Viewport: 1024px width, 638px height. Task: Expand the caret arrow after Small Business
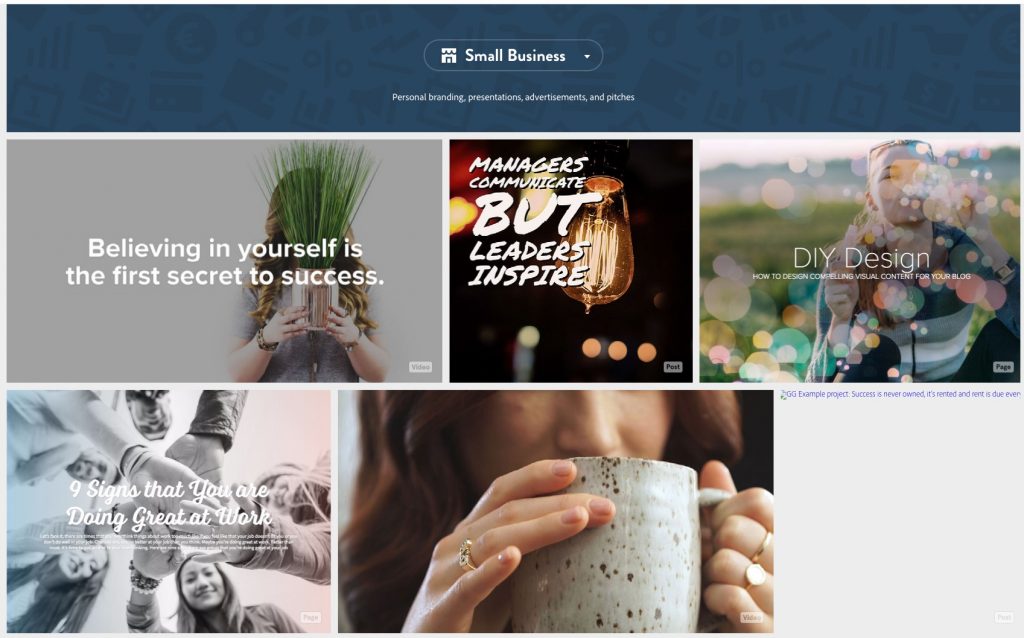586,56
